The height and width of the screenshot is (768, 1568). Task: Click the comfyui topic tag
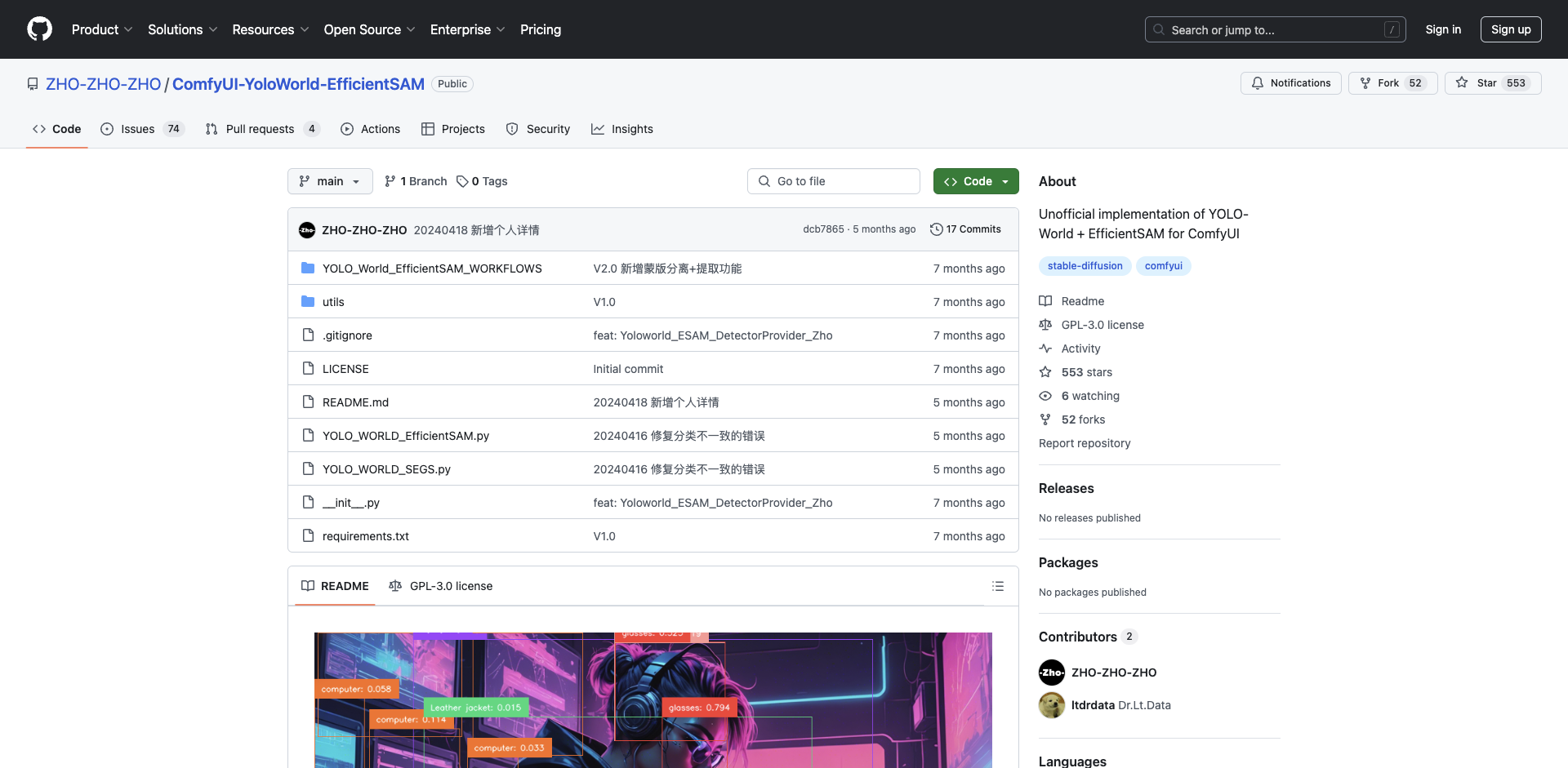coord(1164,266)
